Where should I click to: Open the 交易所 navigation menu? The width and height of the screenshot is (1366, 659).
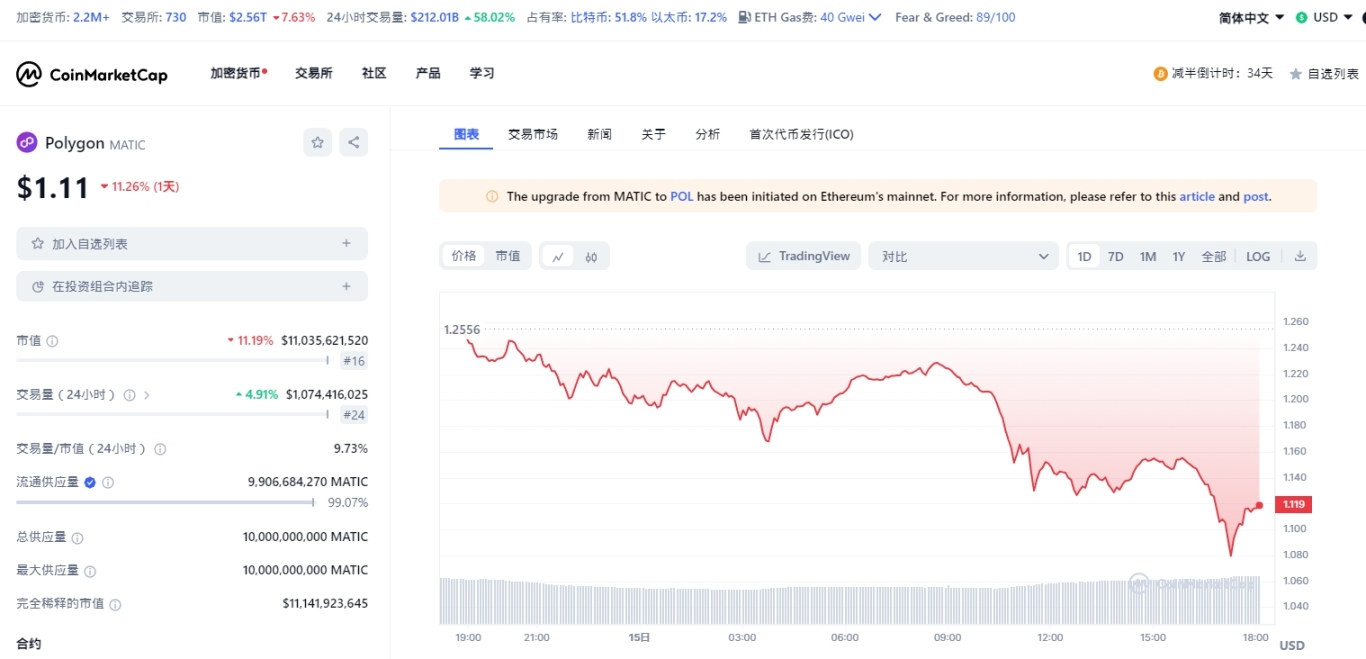(x=314, y=73)
